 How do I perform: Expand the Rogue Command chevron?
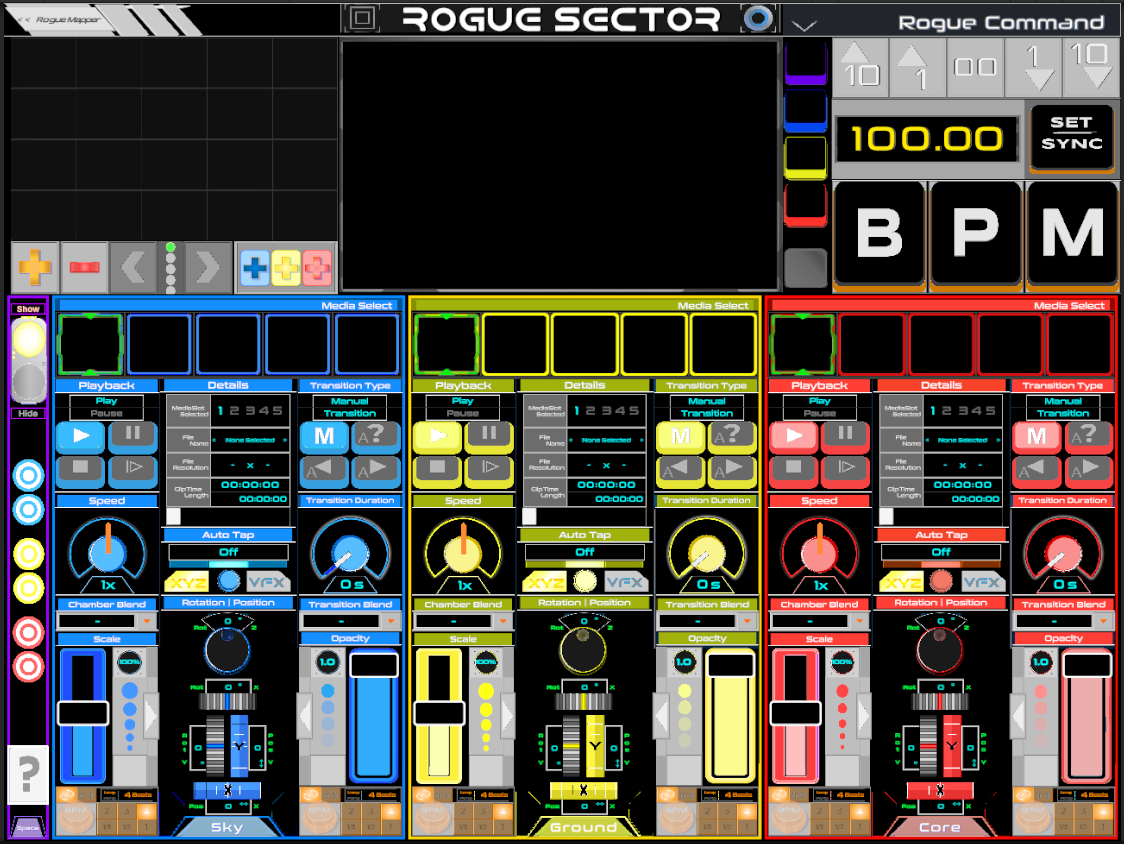point(804,26)
